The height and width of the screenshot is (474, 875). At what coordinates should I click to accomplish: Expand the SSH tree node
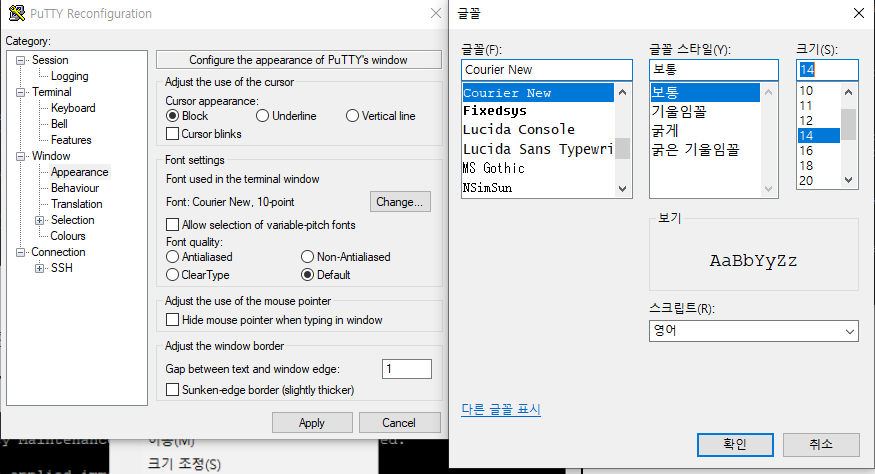40,269
